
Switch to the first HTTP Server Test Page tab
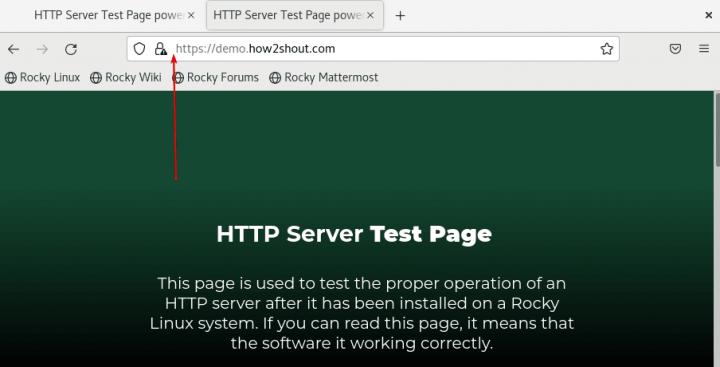[x=109, y=15]
